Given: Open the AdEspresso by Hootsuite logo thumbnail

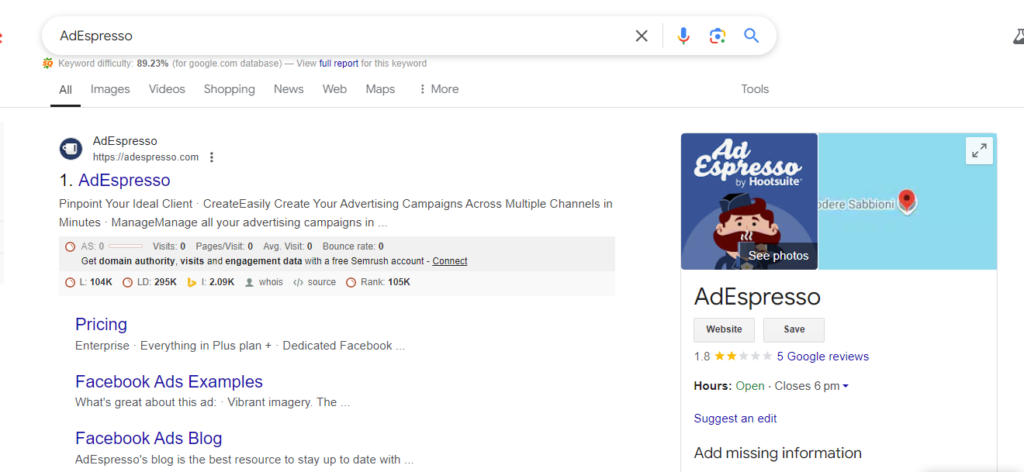Looking at the screenshot, I should pos(749,201).
